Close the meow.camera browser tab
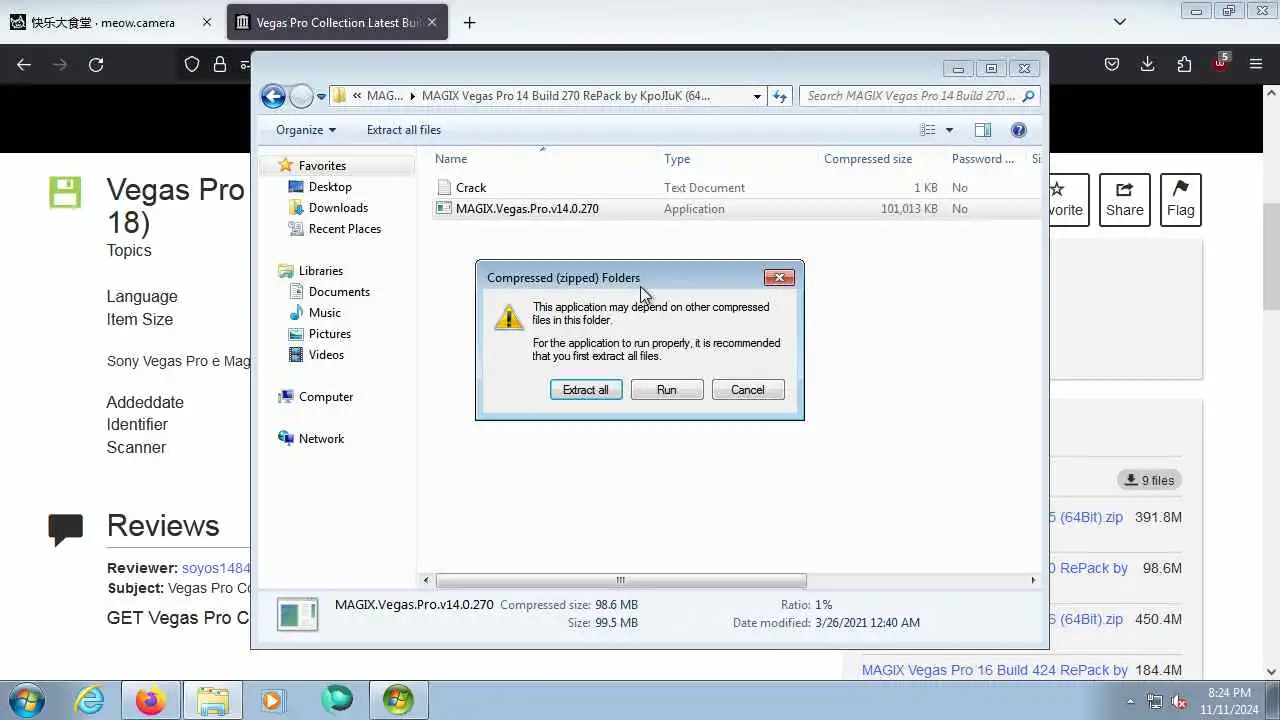Viewport: 1280px width, 720px height. point(206,22)
